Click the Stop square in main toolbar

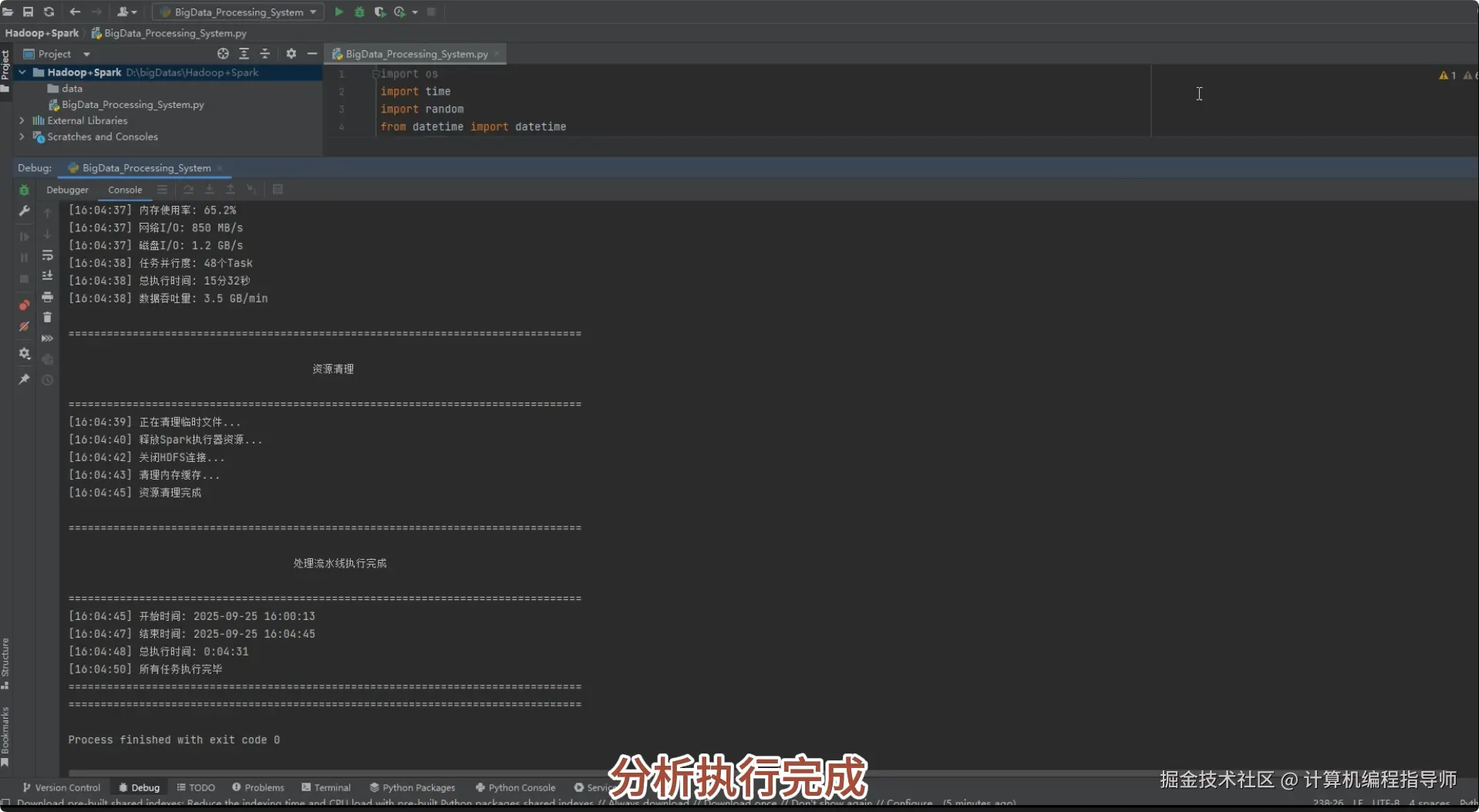point(432,12)
